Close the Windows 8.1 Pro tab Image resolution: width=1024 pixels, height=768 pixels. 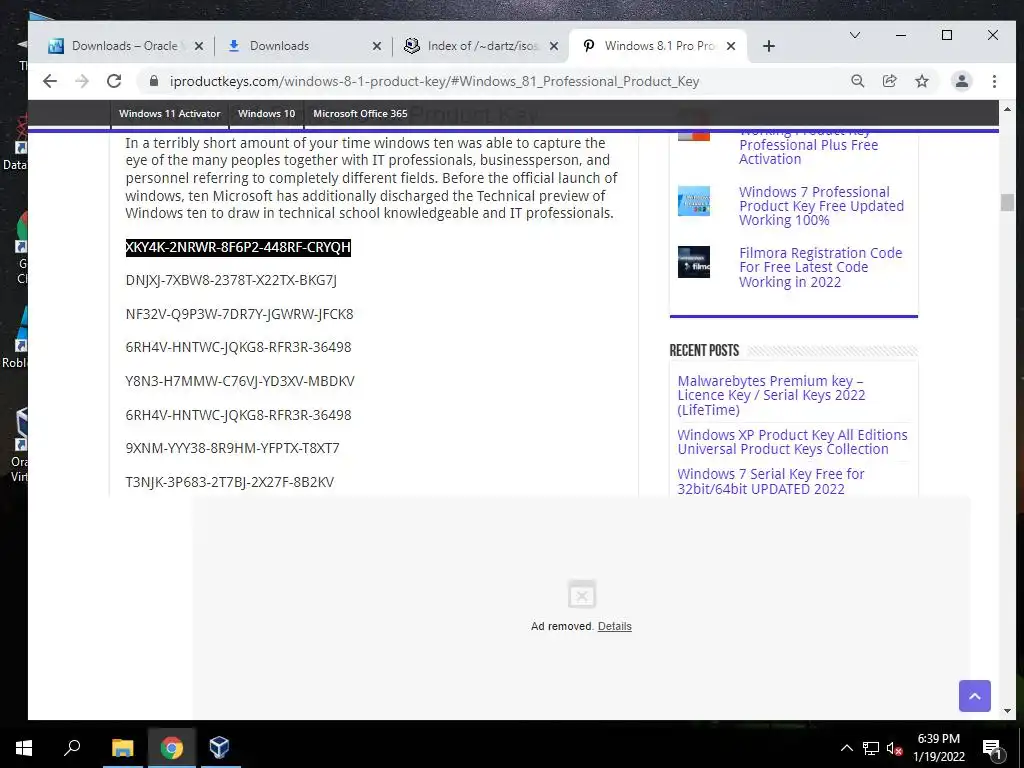pos(731,46)
